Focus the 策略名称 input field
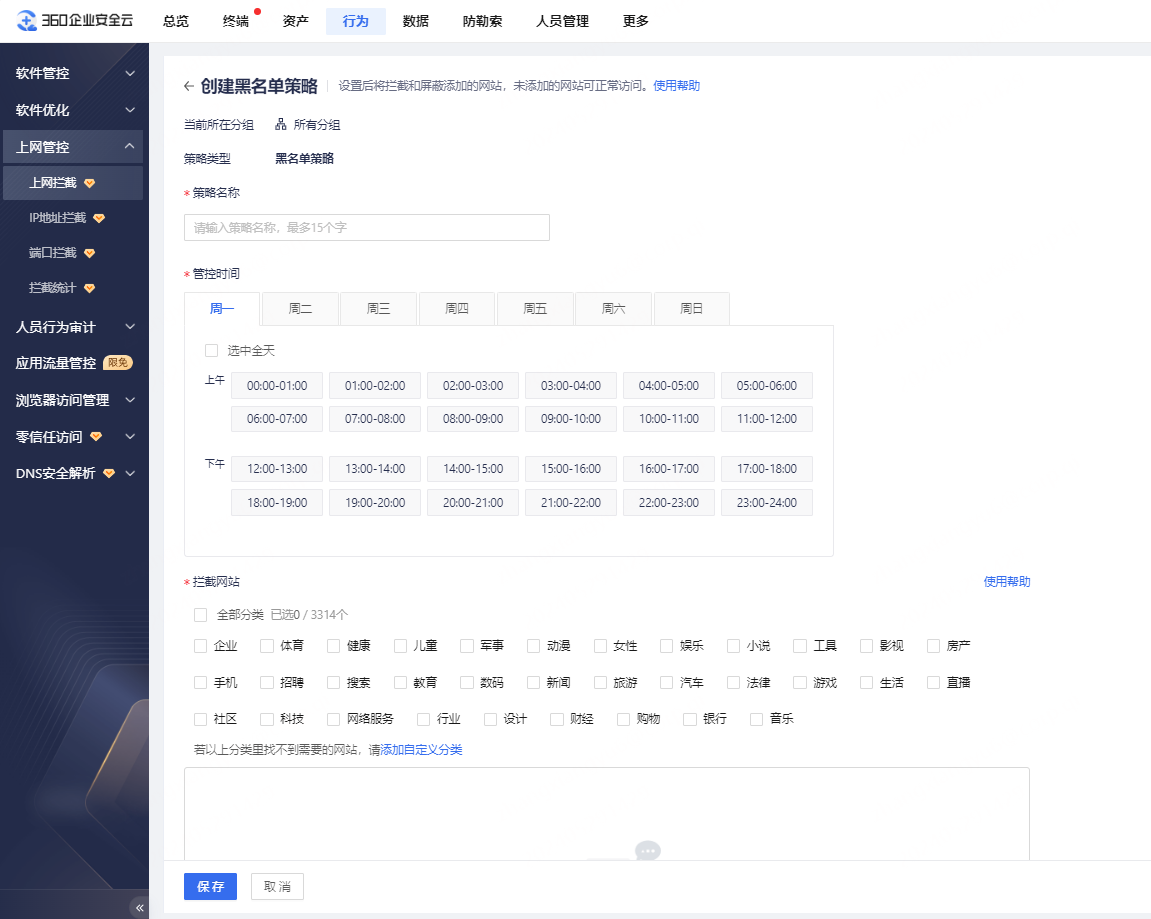This screenshot has height=919, width=1151. click(366, 228)
